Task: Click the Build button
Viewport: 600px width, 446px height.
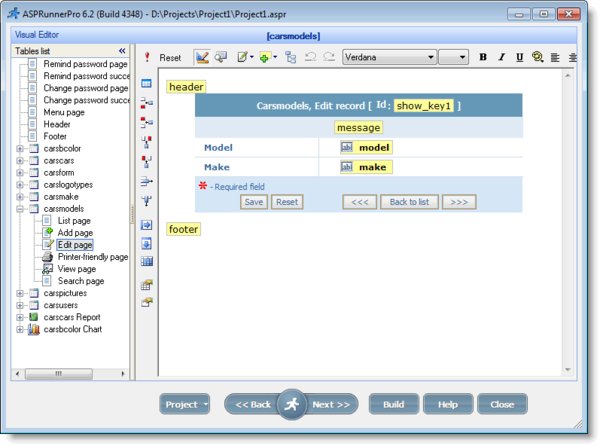Action: (394, 404)
